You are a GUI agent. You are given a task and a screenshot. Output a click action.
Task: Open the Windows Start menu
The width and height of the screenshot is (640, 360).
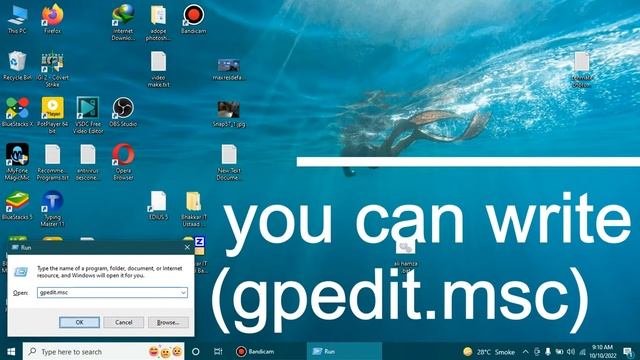[11, 351]
